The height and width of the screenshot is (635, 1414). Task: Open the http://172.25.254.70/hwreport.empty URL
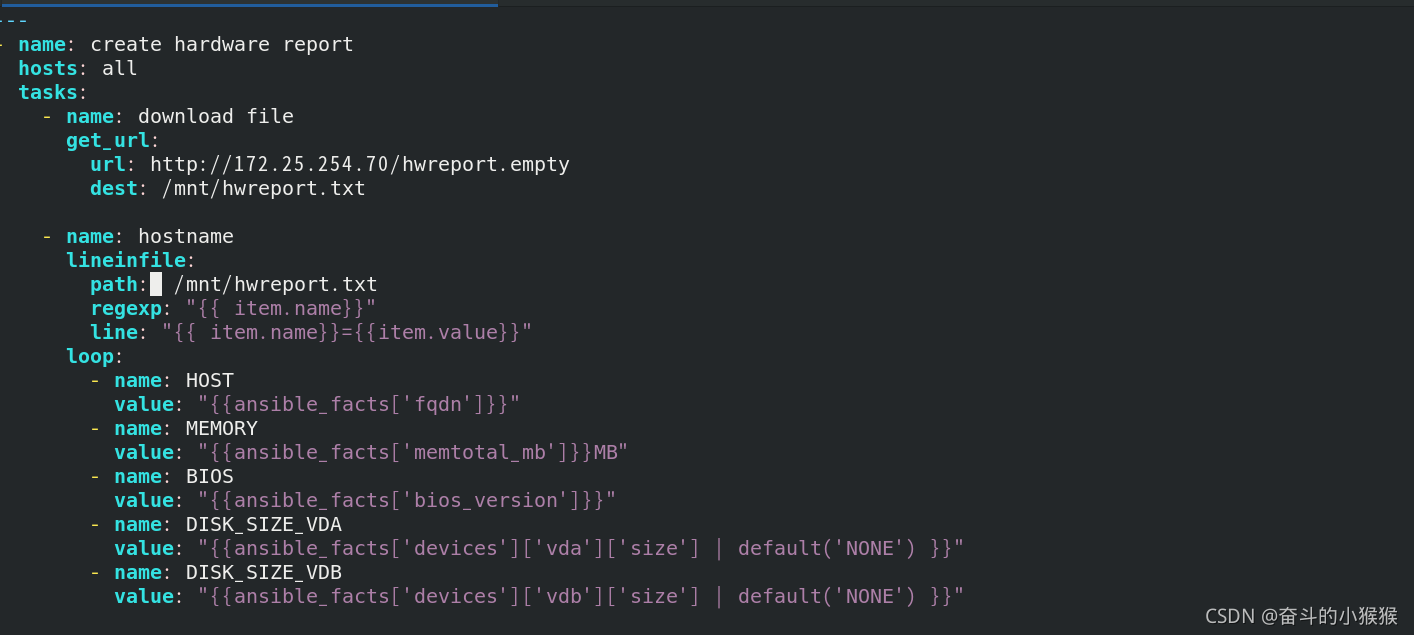click(x=360, y=164)
